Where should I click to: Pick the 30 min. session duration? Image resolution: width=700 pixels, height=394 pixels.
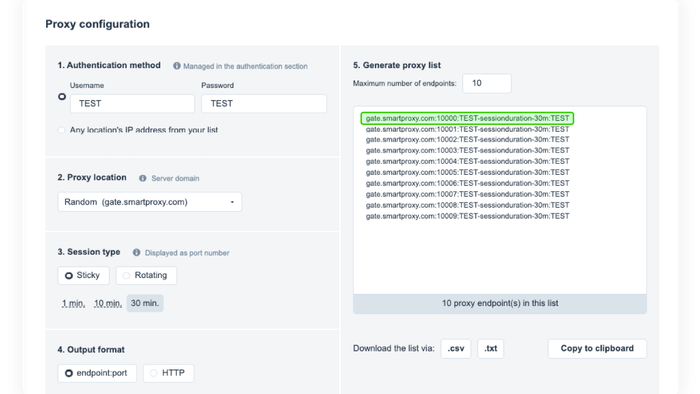(x=145, y=303)
